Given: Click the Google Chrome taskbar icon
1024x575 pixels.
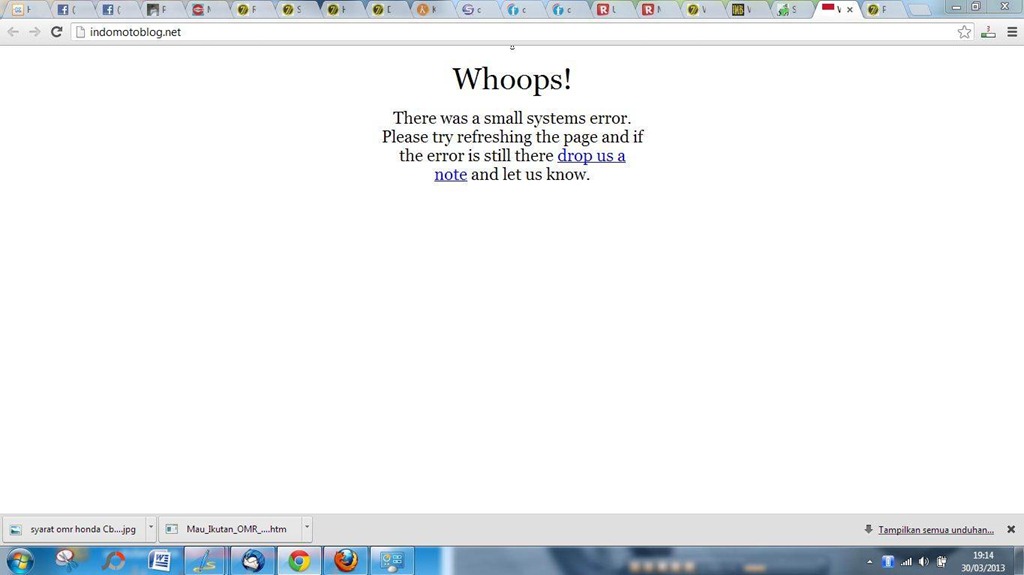Looking at the screenshot, I should coord(299,561).
